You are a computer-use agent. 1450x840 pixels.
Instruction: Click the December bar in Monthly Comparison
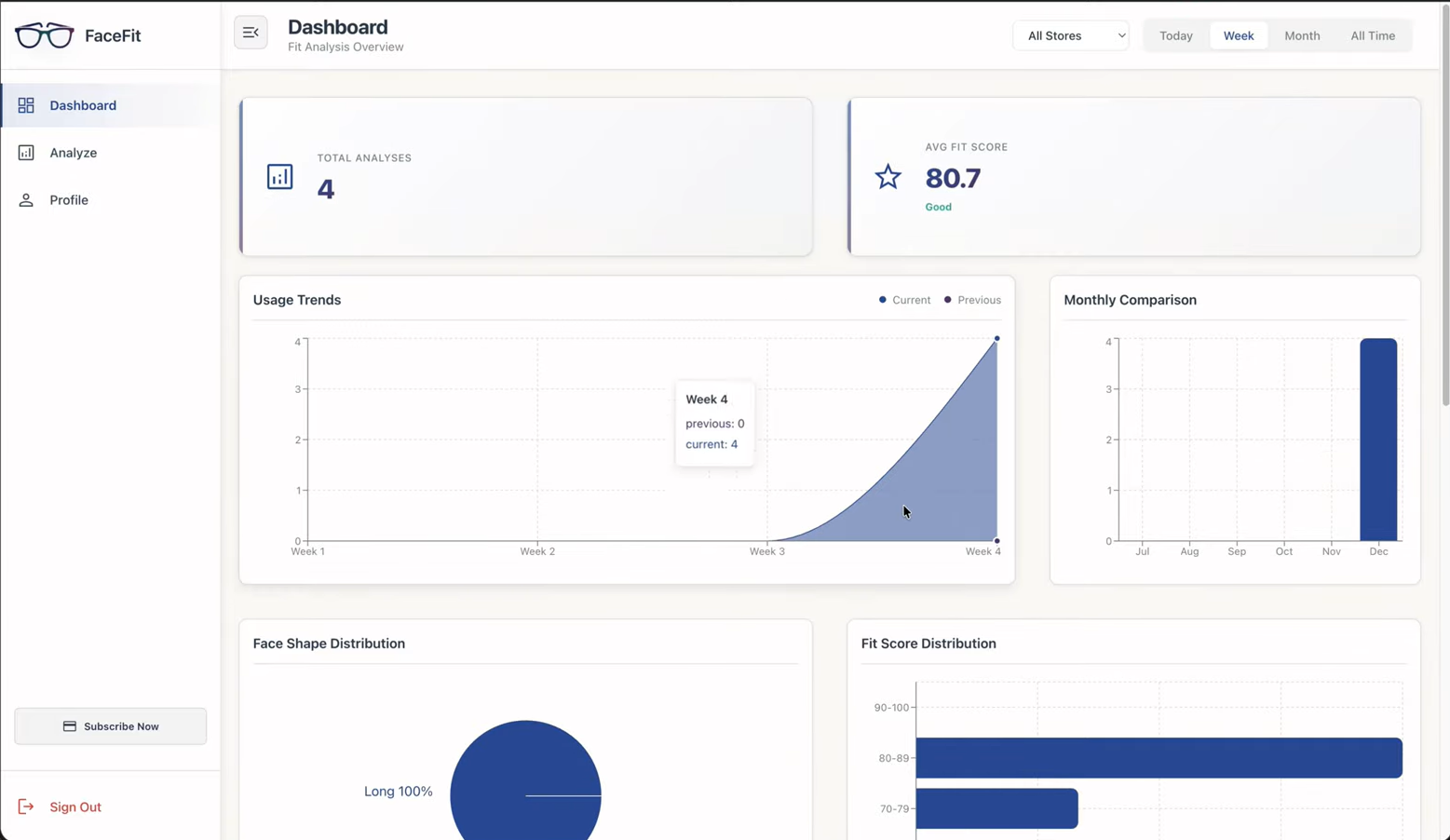(1377, 440)
